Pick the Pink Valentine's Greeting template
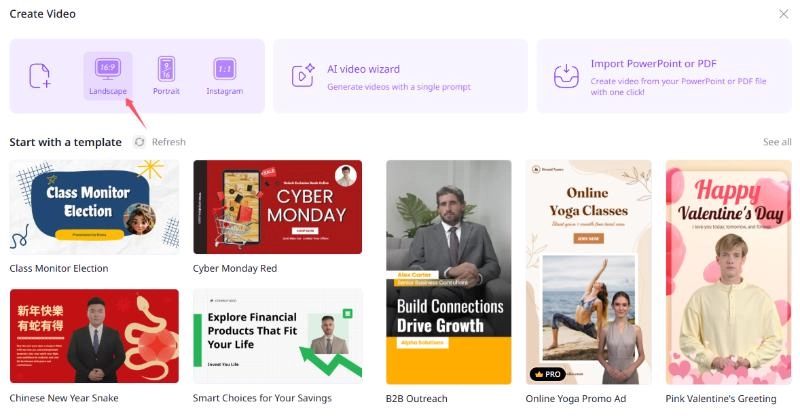 pyautogui.click(x=729, y=272)
